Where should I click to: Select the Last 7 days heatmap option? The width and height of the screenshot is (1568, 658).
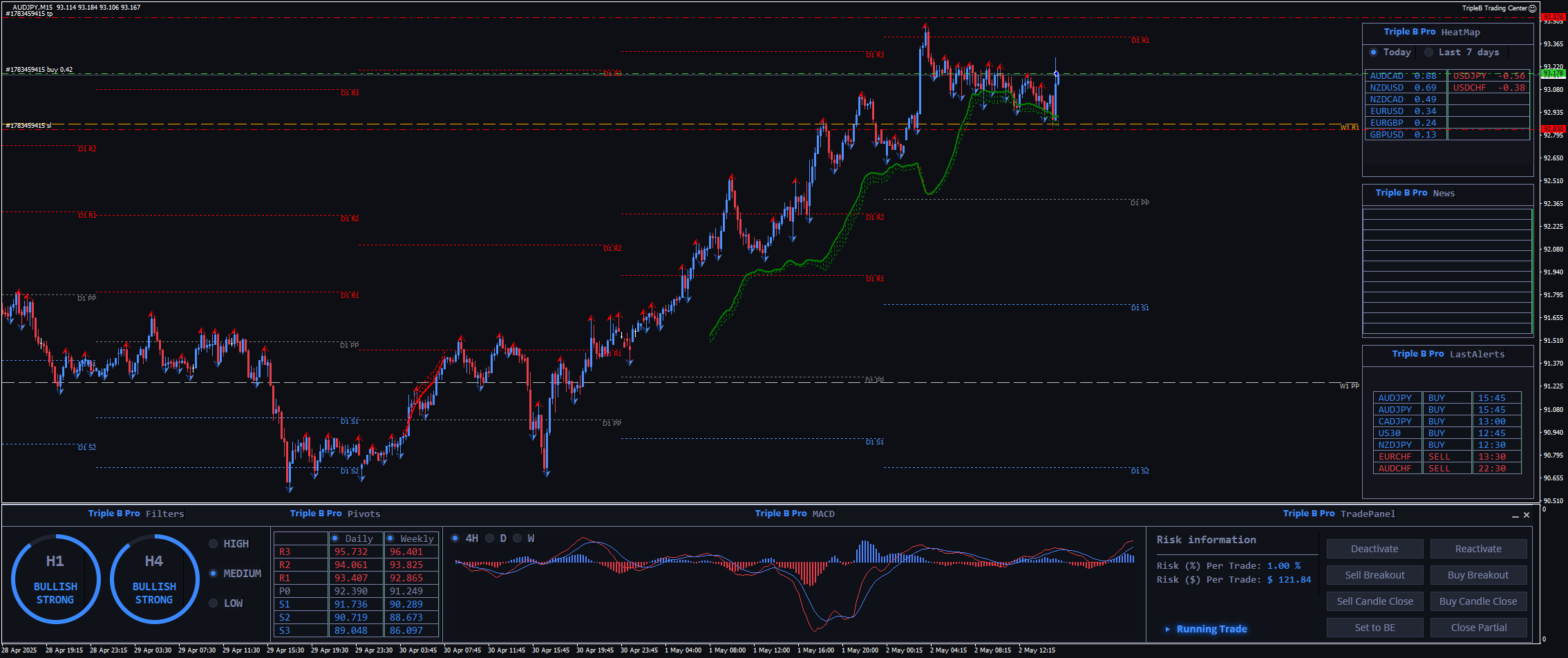pyautogui.click(x=1429, y=53)
